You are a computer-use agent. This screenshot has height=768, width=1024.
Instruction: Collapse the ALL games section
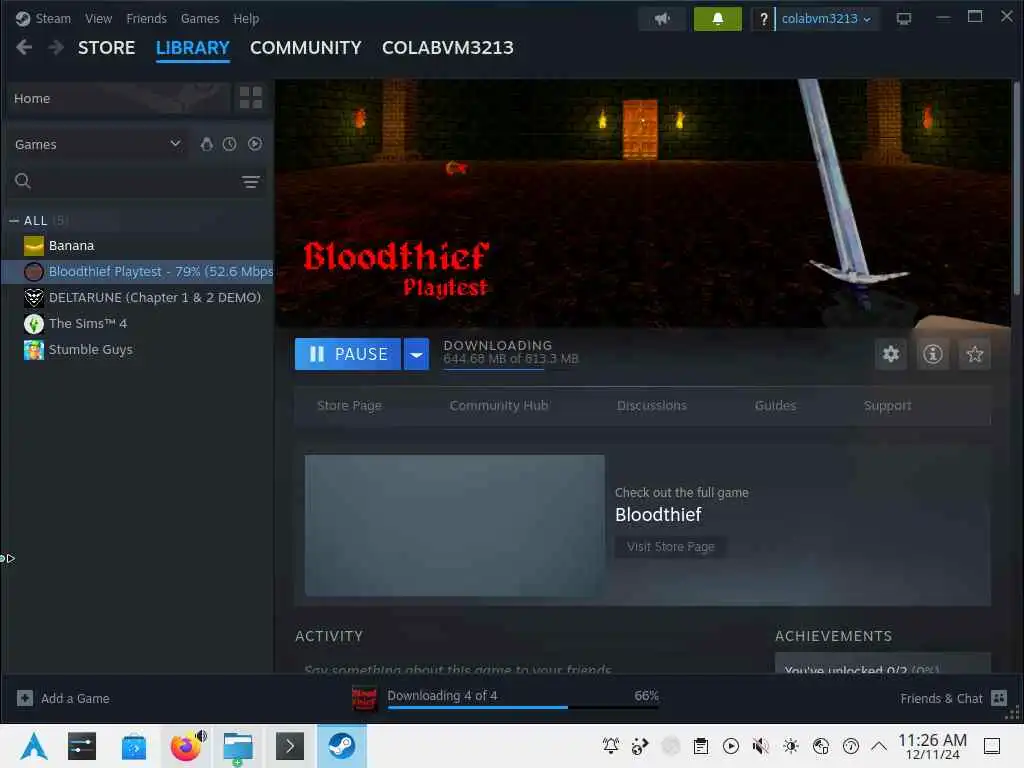click(14, 221)
